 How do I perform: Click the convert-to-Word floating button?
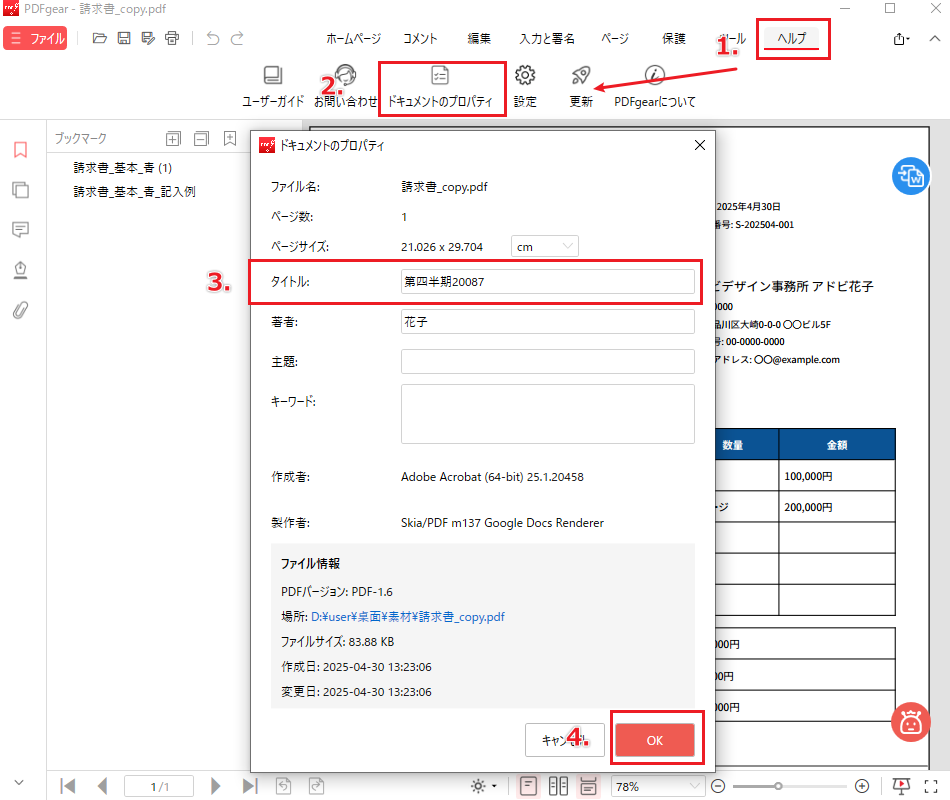click(x=911, y=176)
